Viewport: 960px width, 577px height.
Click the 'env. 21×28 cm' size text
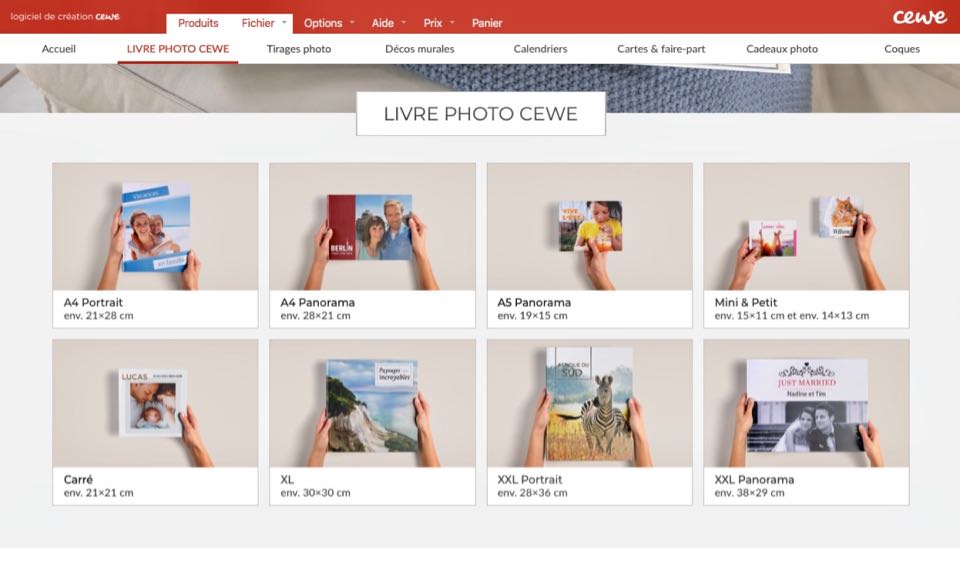click(x=99, y=316)
